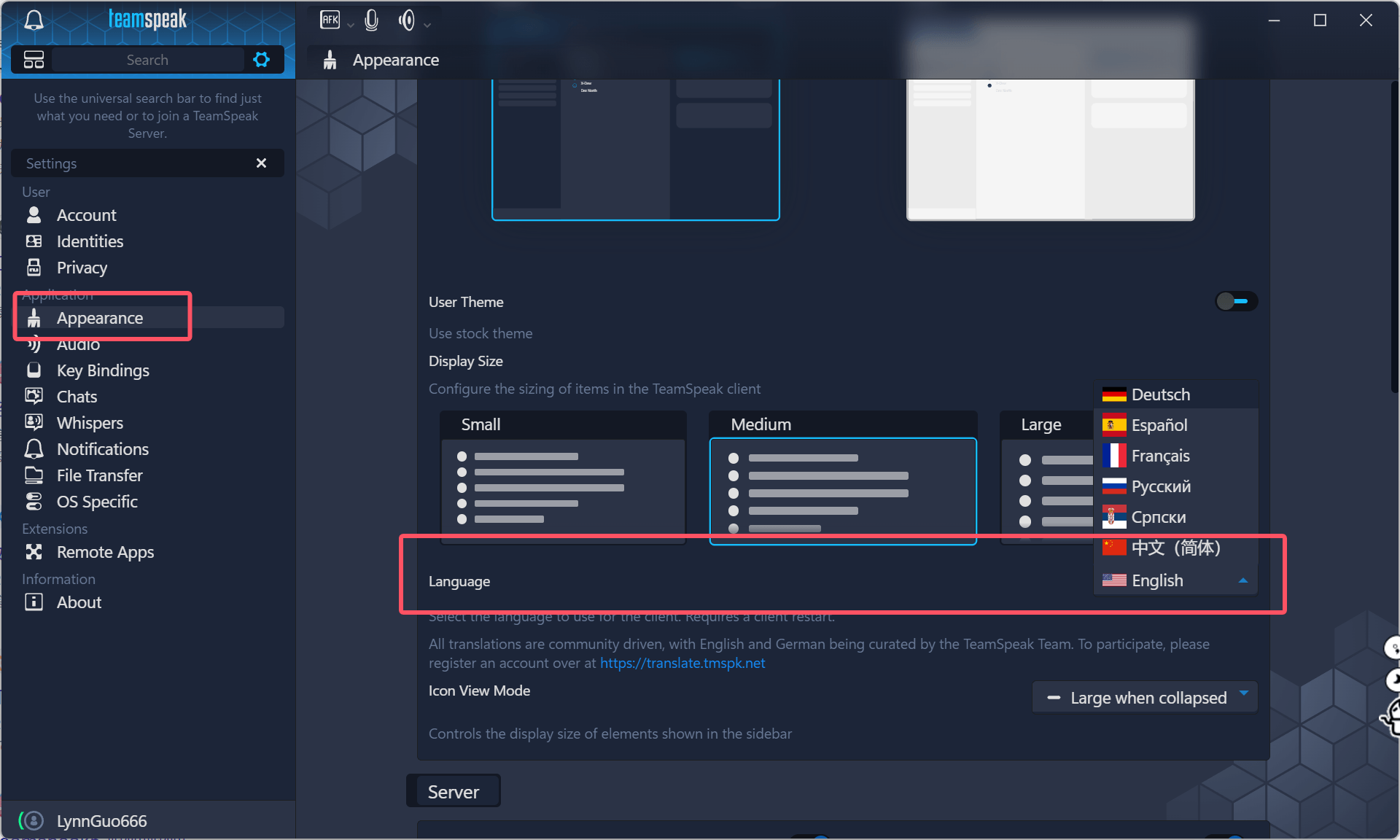Click the Server section button
The height and width of the screenshot is (840, 1400).
tap(453, 791)
